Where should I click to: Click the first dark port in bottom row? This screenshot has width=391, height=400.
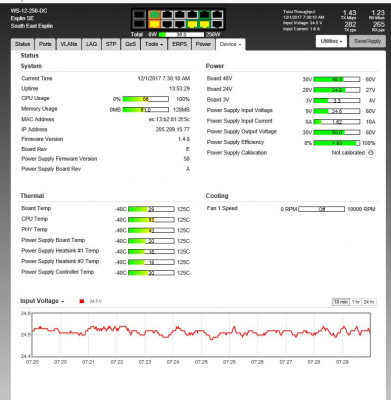click(139, 24)
